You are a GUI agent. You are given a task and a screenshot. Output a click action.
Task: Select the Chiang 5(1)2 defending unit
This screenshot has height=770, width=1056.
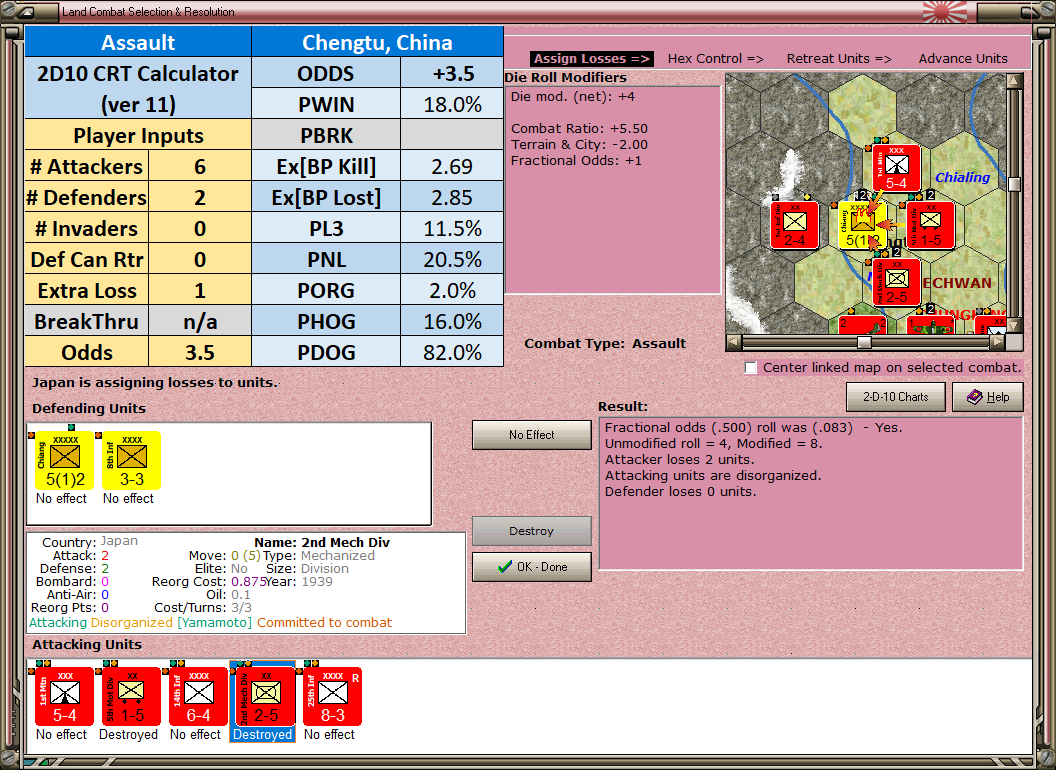(x=64, y=461)
